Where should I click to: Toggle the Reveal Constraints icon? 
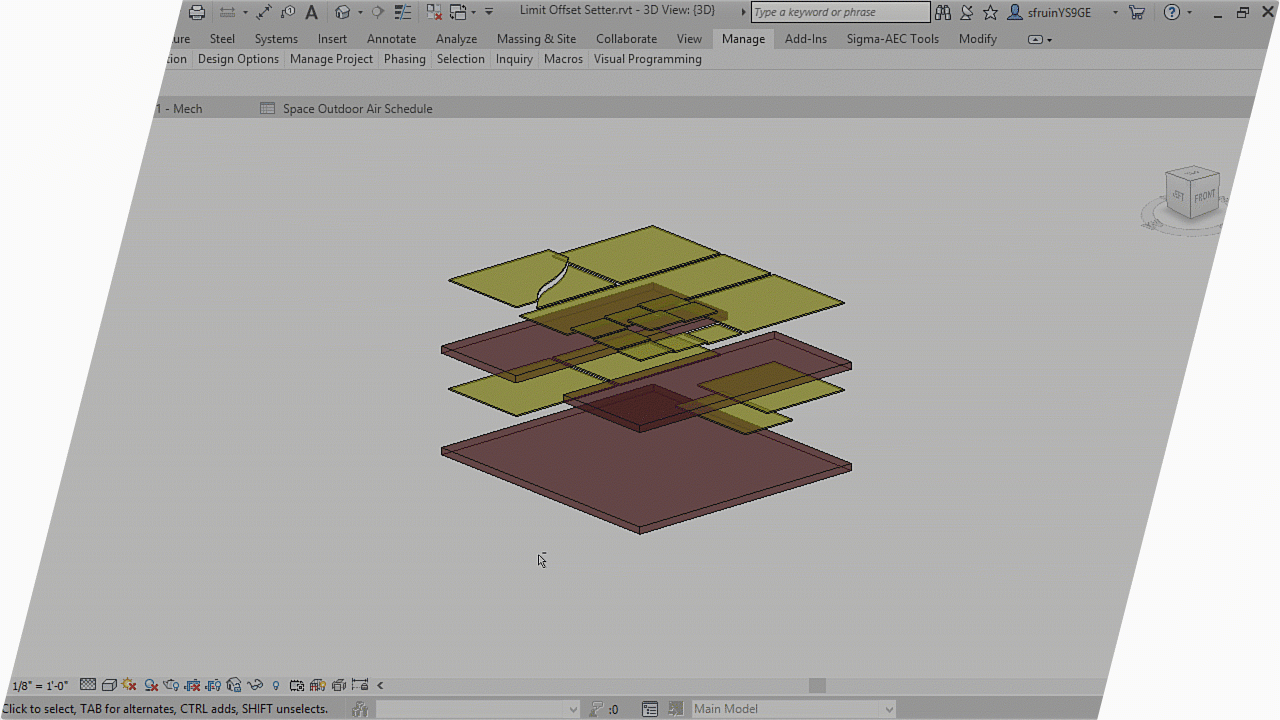(359, 685)
